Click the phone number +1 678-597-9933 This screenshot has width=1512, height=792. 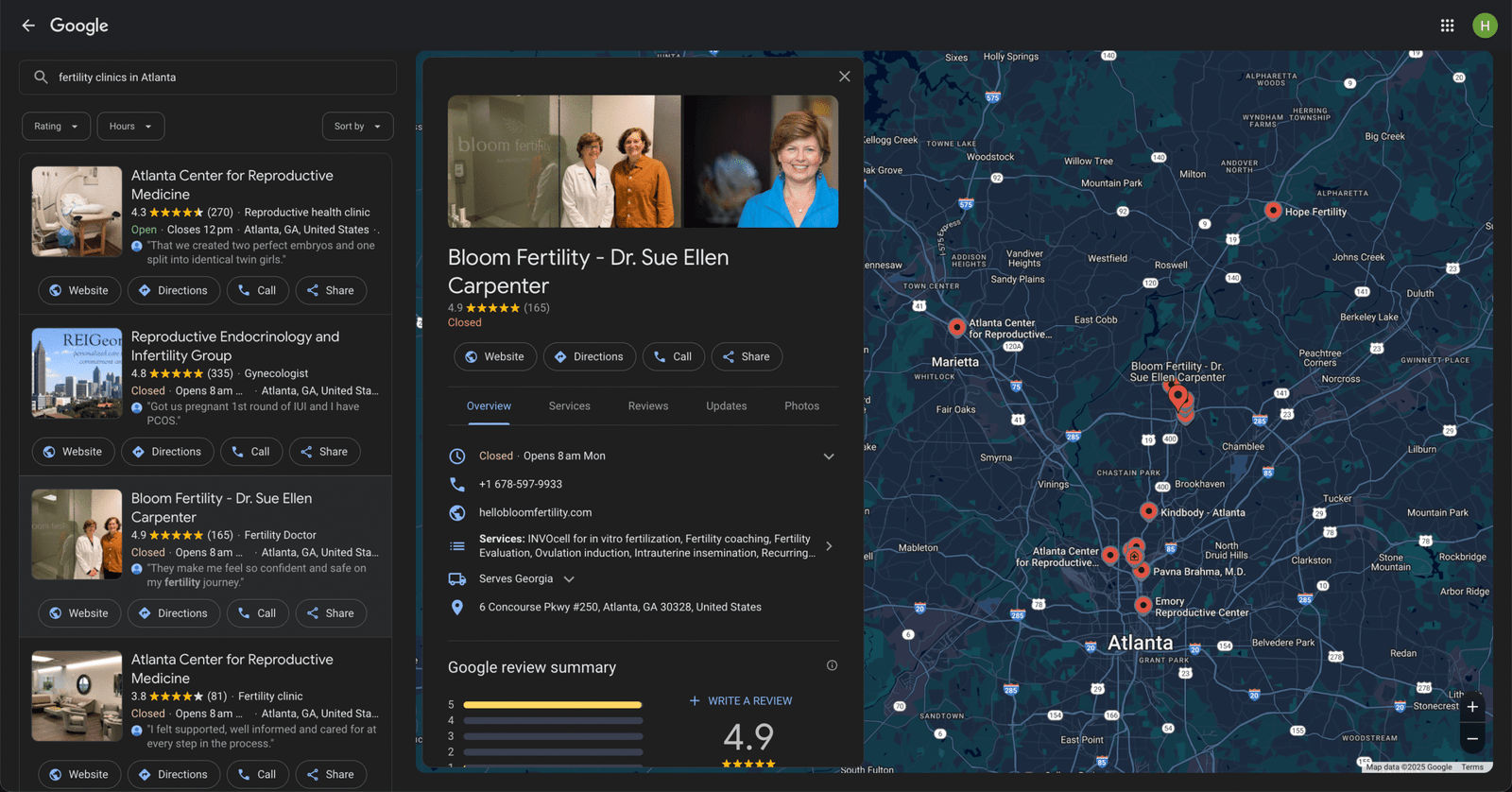point(521,484)
